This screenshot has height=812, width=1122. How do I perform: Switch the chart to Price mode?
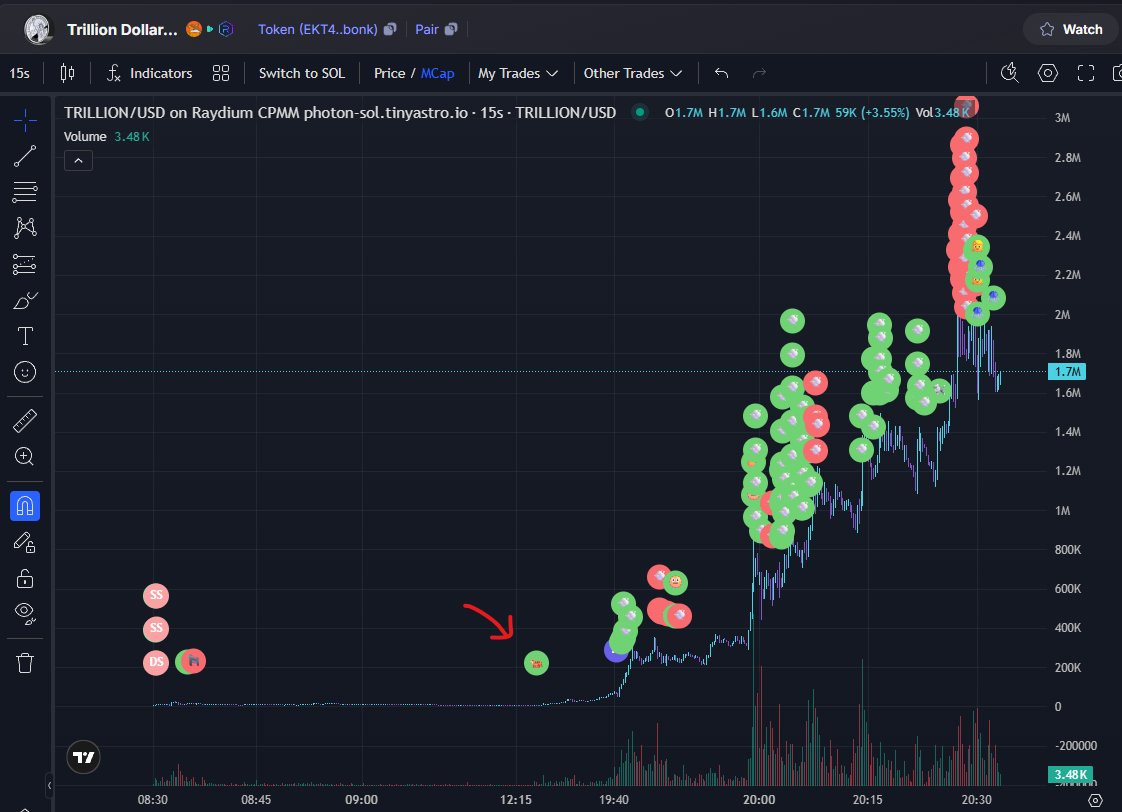[389, 73]
